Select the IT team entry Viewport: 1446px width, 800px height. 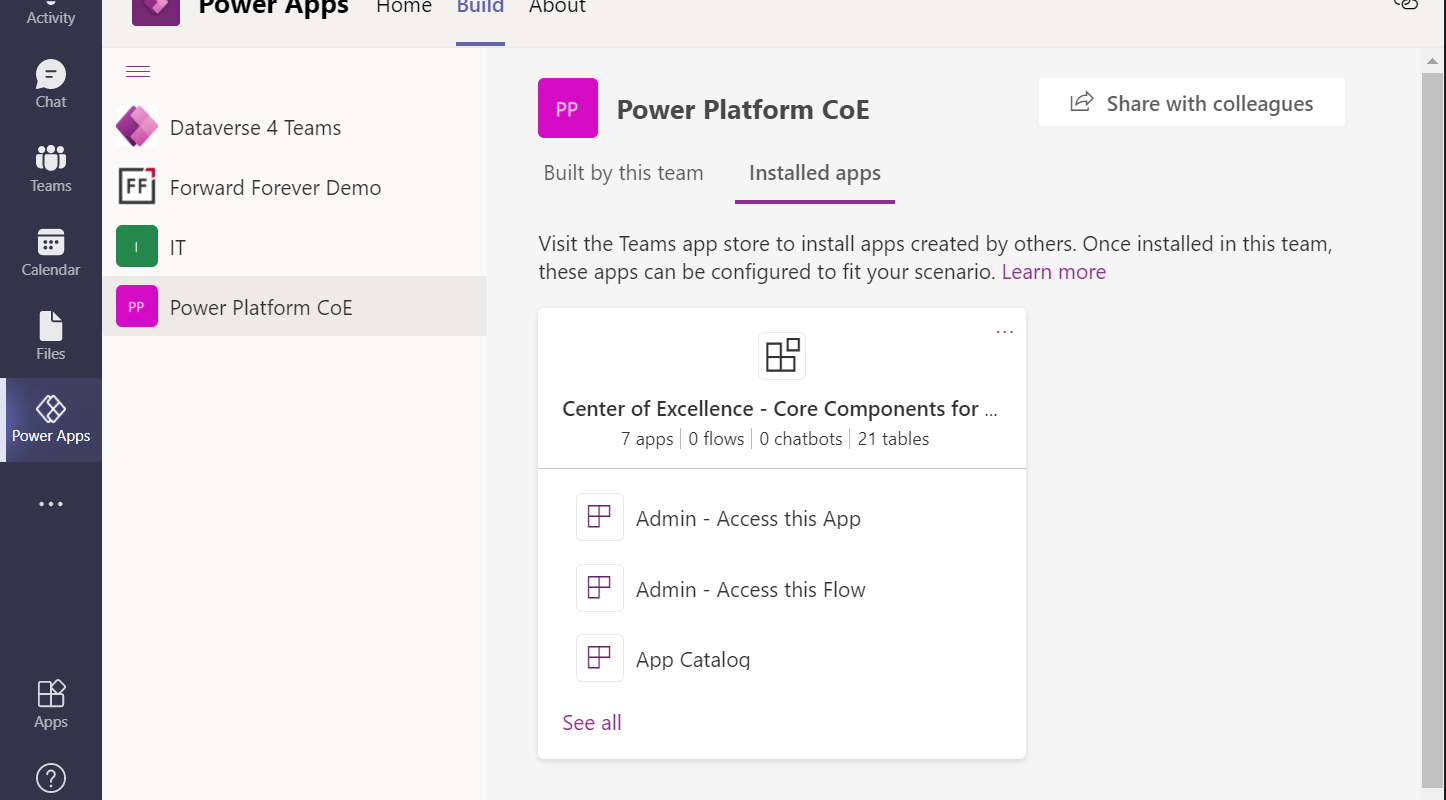[294, 247]
